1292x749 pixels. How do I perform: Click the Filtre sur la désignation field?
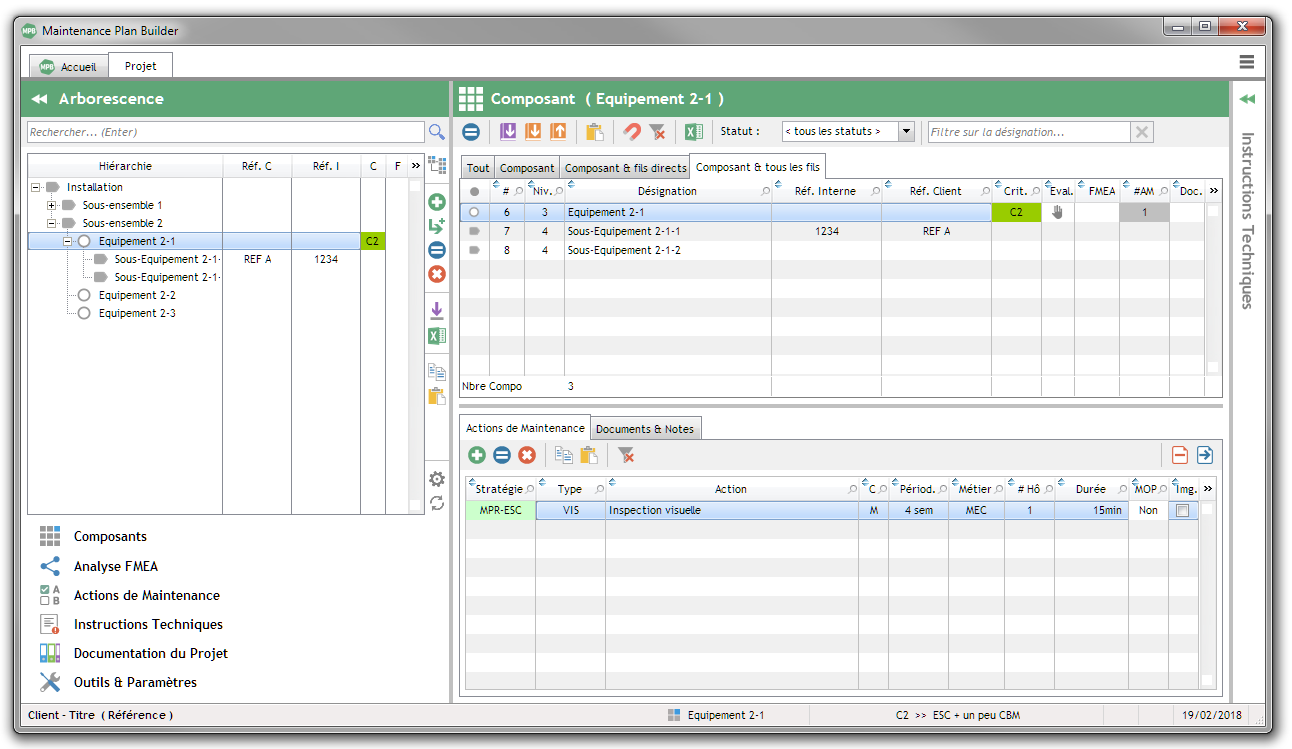tap(1029, 132)
